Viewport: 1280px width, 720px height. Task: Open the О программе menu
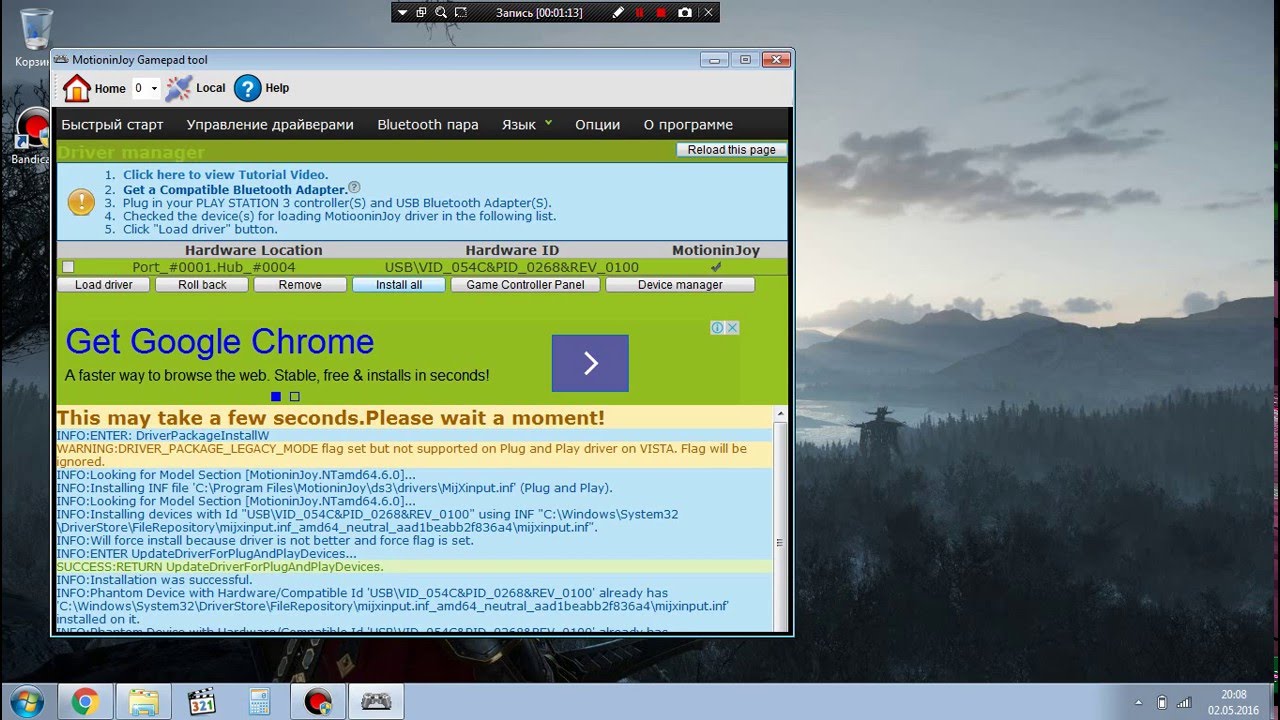pos(688,125)
